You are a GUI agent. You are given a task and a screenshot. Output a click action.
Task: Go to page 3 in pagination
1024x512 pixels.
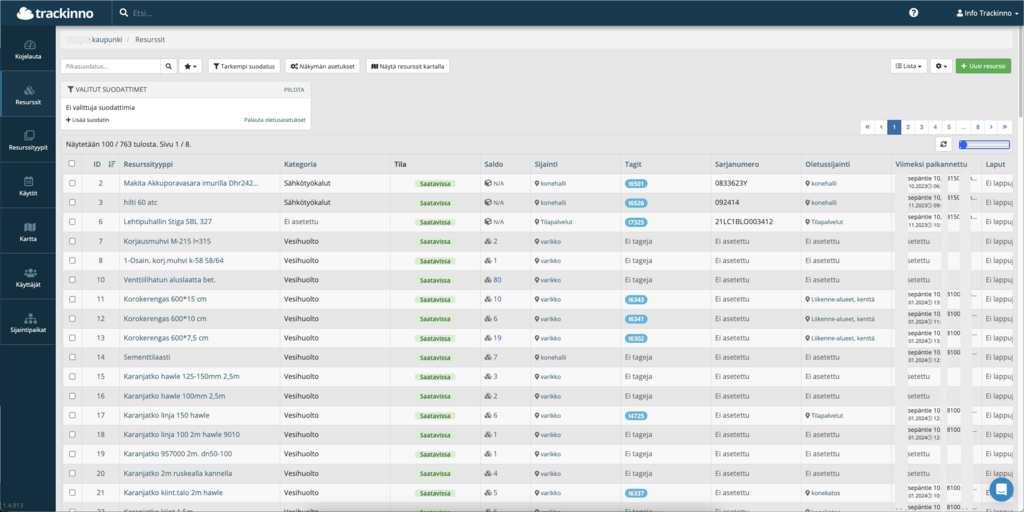pyautogui.click(x=922, y=127)
